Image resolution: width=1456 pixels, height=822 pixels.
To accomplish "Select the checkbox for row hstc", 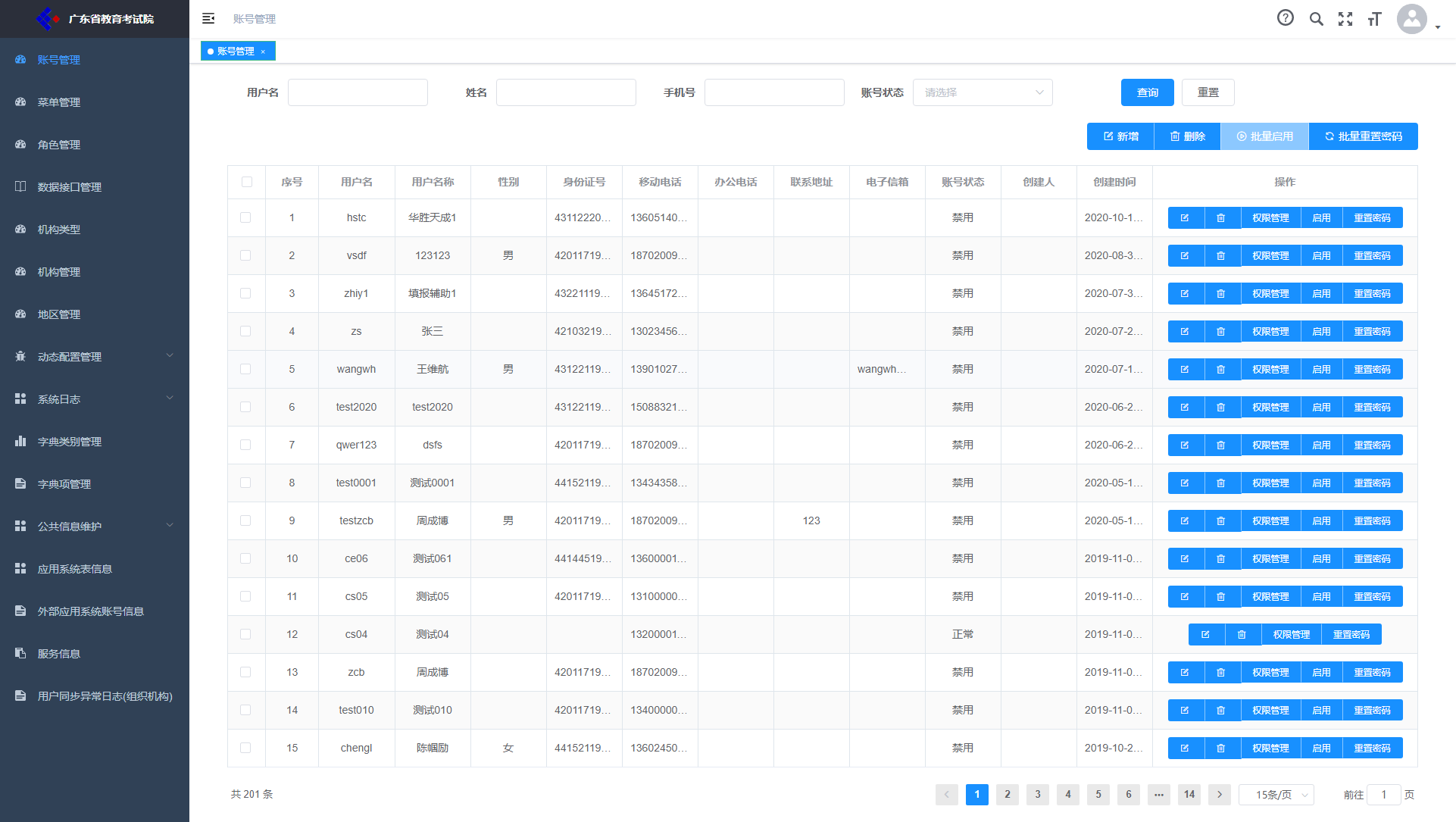I will coord(245,217).
